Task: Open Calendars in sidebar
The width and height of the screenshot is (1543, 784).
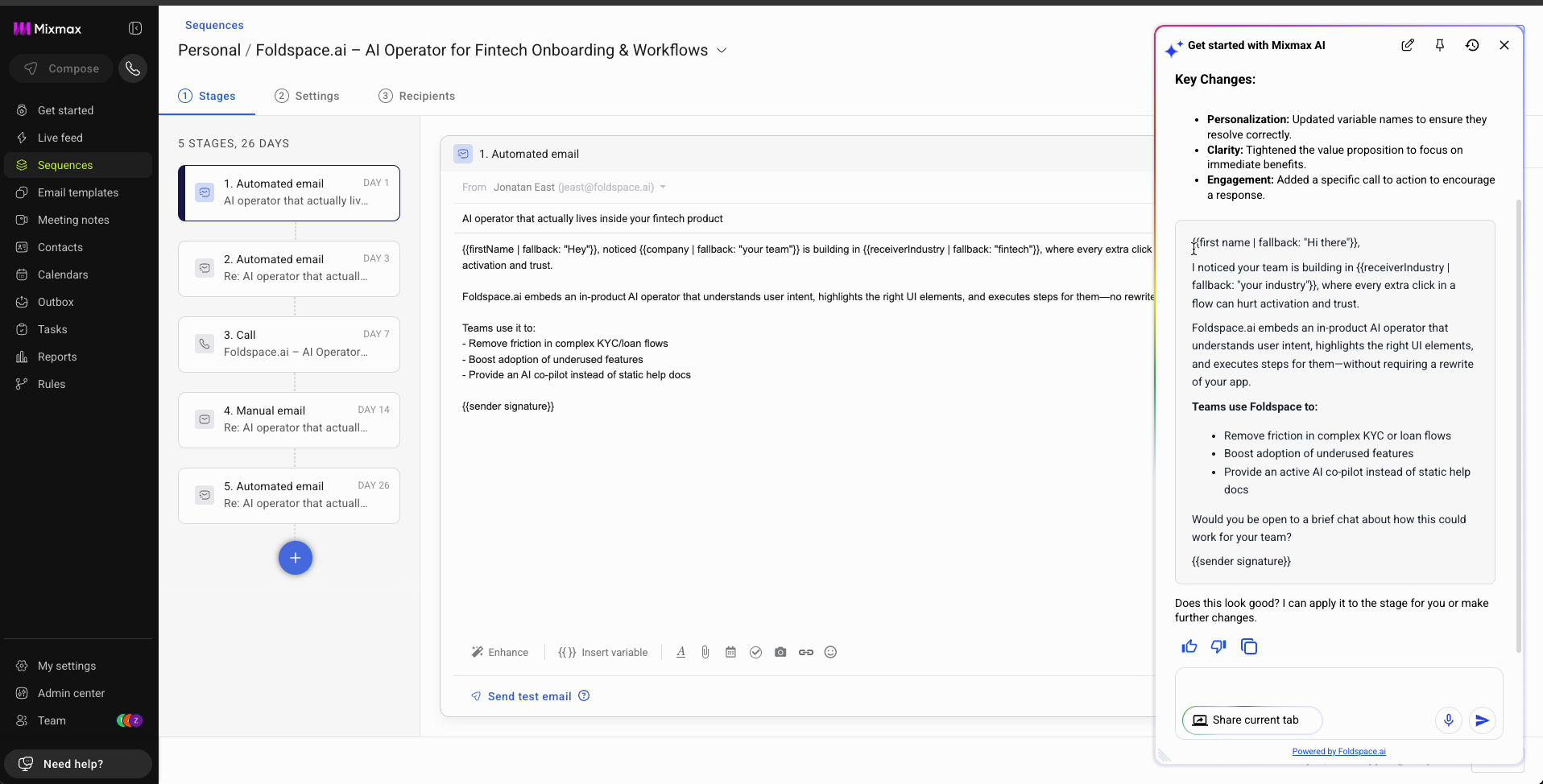Action: (77, 274)
